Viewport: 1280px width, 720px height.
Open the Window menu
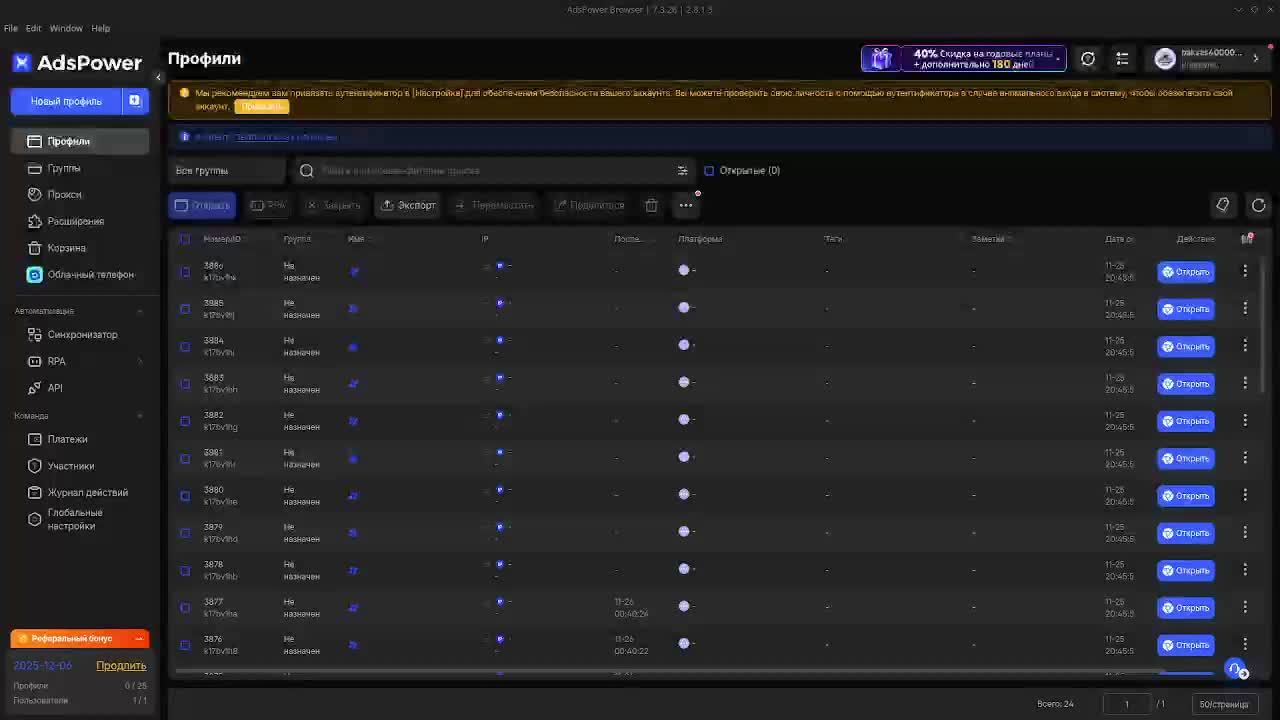[66, 28]
